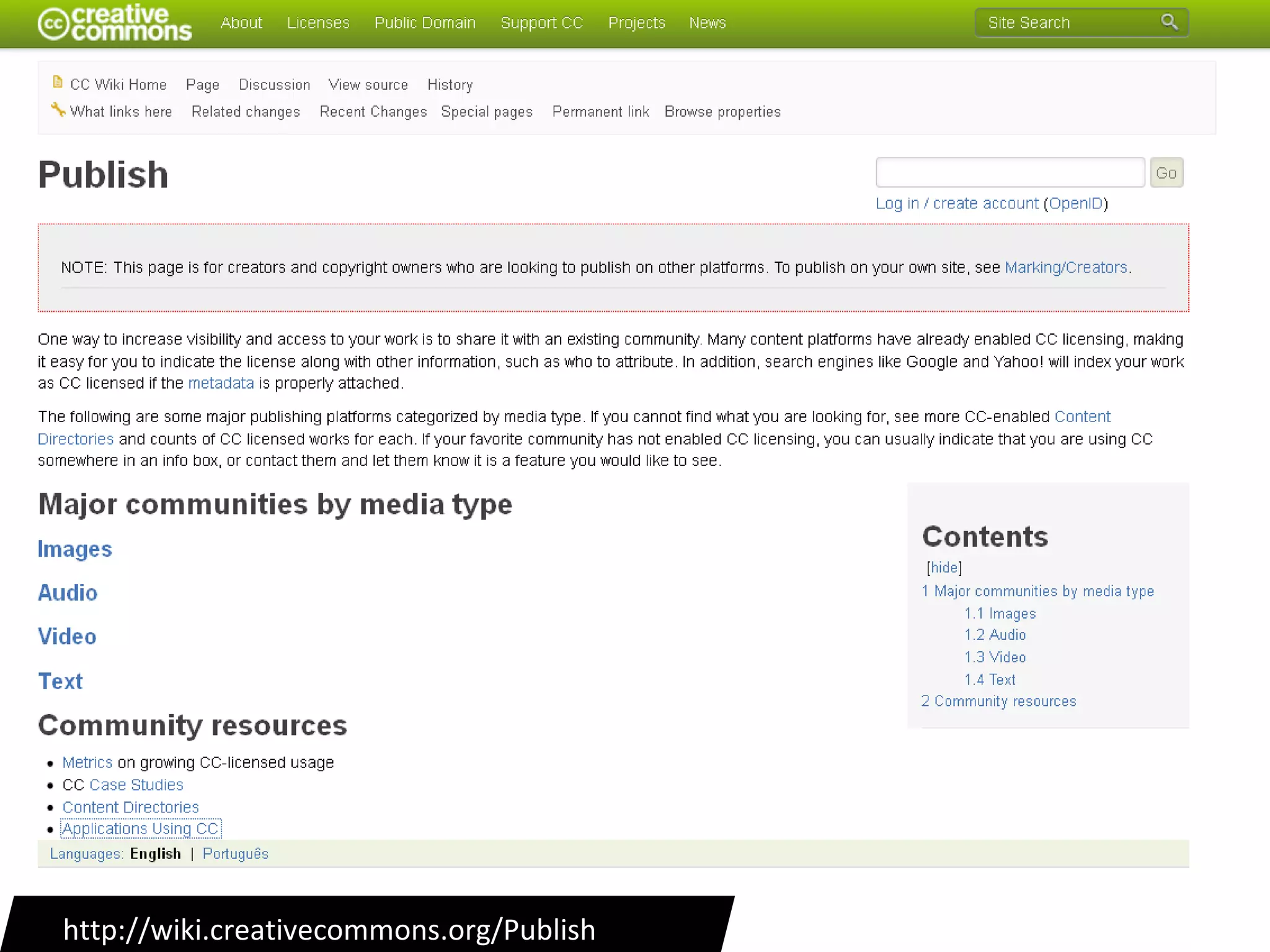Jump to 1 Major communities by media type
Viewport: 1270px width, 952px height.
pos(1037,591)
